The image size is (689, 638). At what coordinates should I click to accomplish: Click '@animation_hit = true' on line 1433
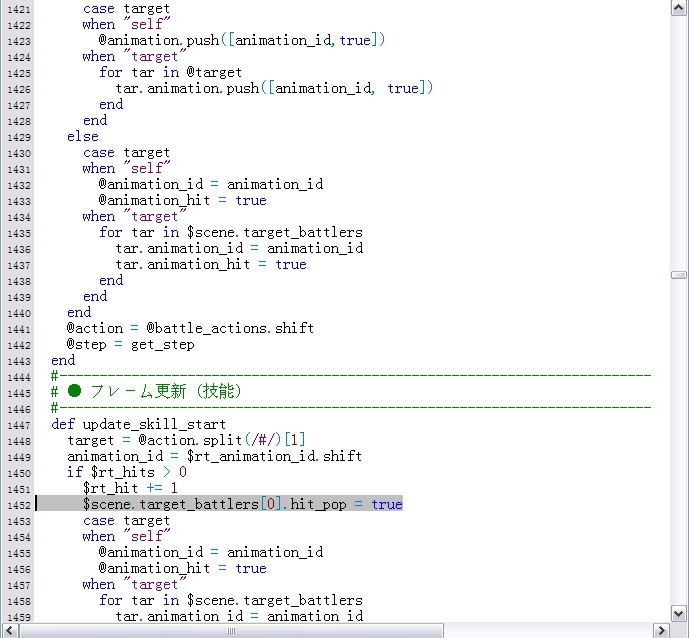point(182,200)
